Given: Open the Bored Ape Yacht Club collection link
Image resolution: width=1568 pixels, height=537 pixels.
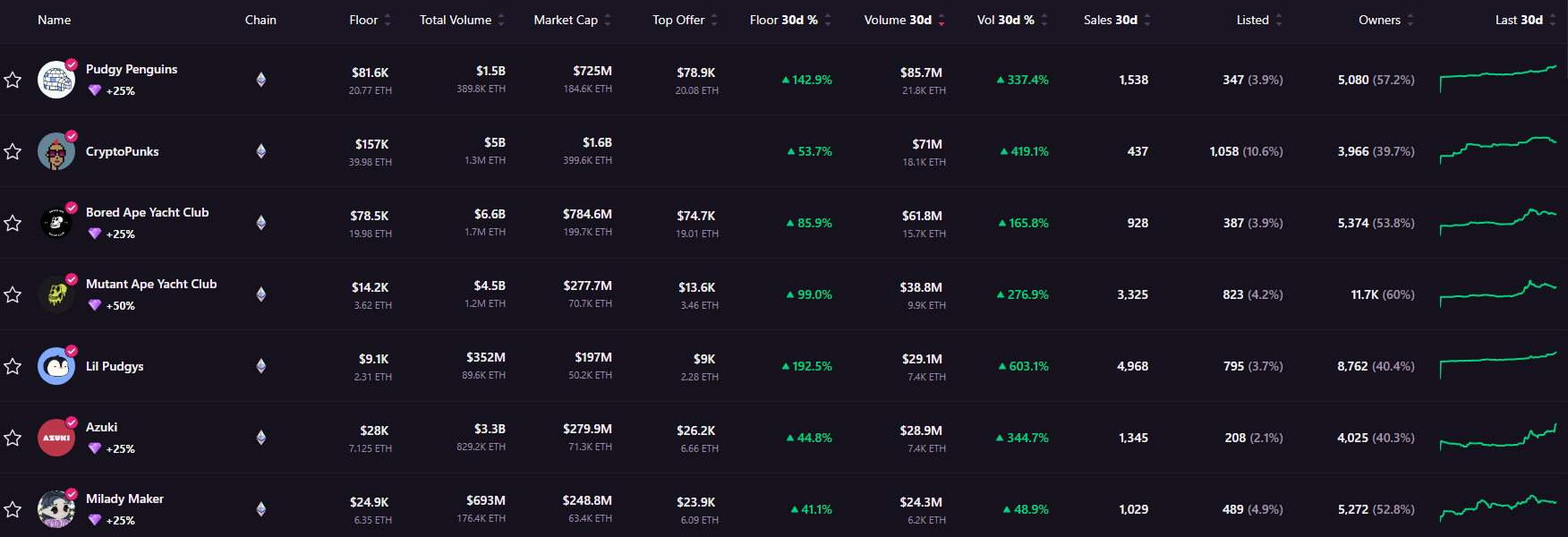Looking at the screenshot, I should (147, 212).
